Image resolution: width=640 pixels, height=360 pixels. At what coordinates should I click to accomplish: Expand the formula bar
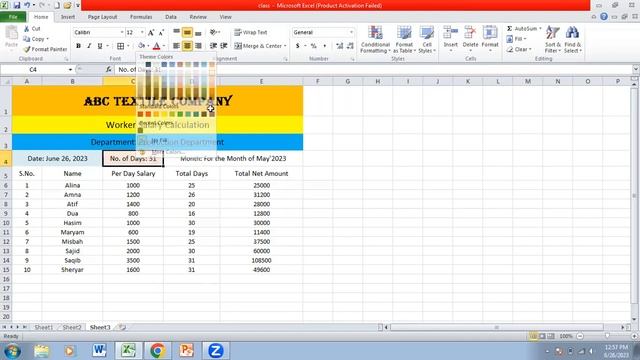click(x=636, y=69)
